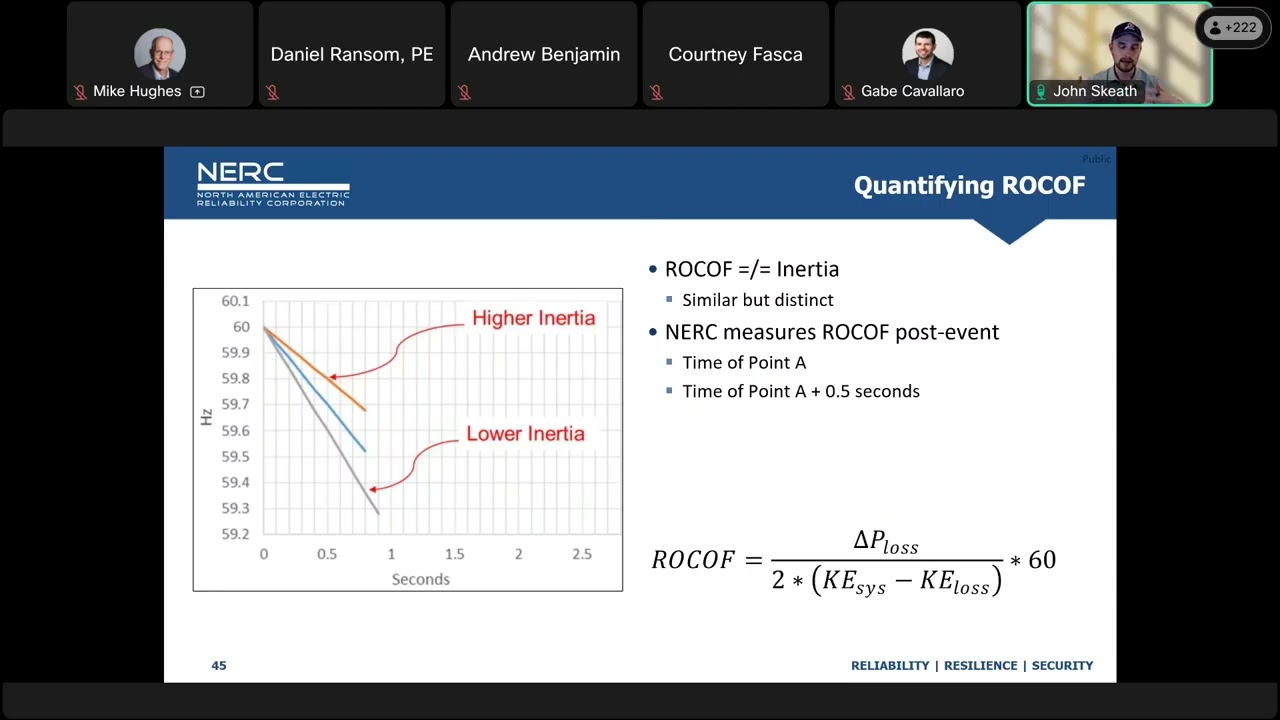Select Courtney Fasca participant tile
The image size is (1280, 720).
[x=736, y=54]
